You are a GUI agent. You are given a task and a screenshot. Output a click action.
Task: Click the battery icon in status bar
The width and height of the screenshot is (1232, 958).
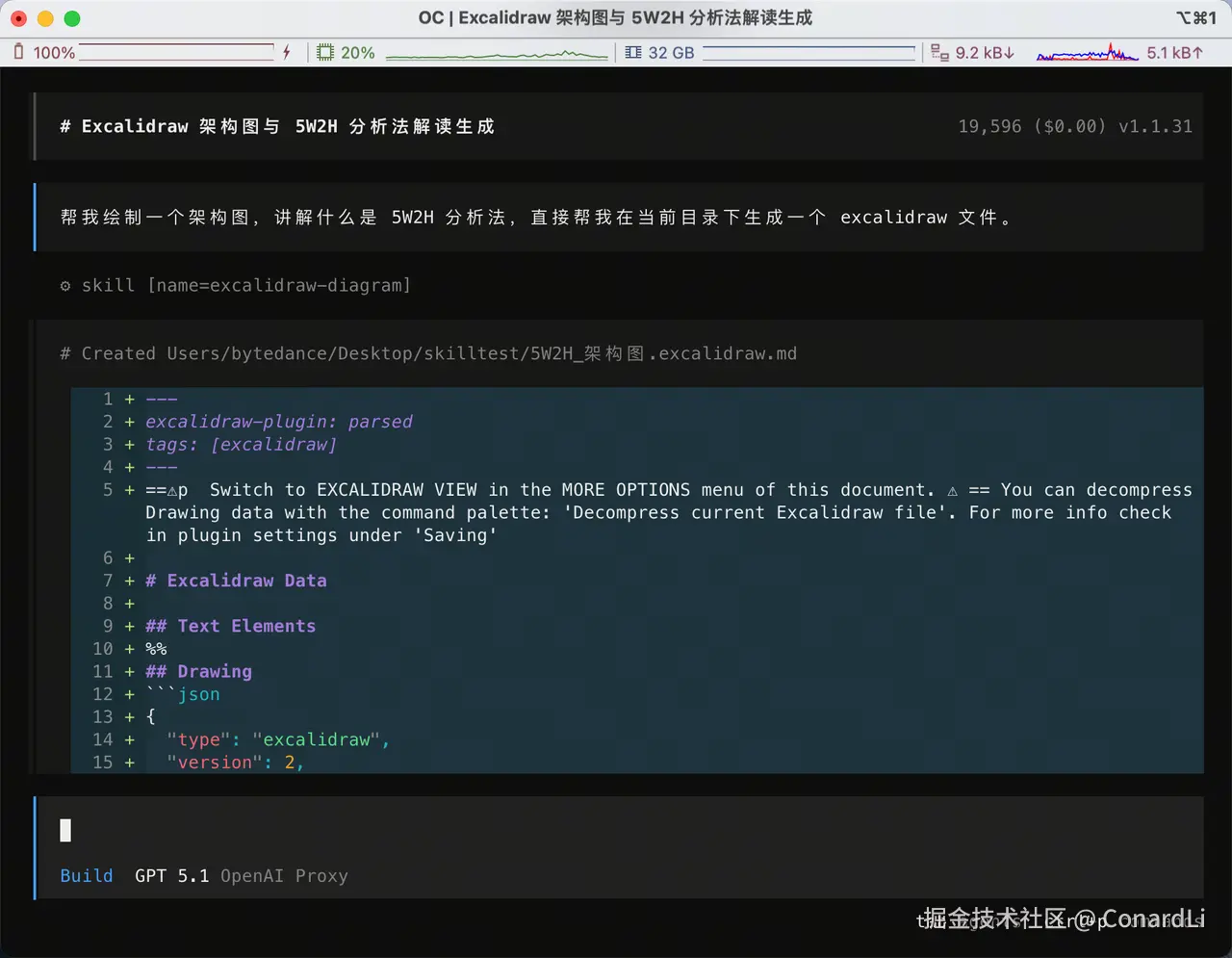point(18,52)
